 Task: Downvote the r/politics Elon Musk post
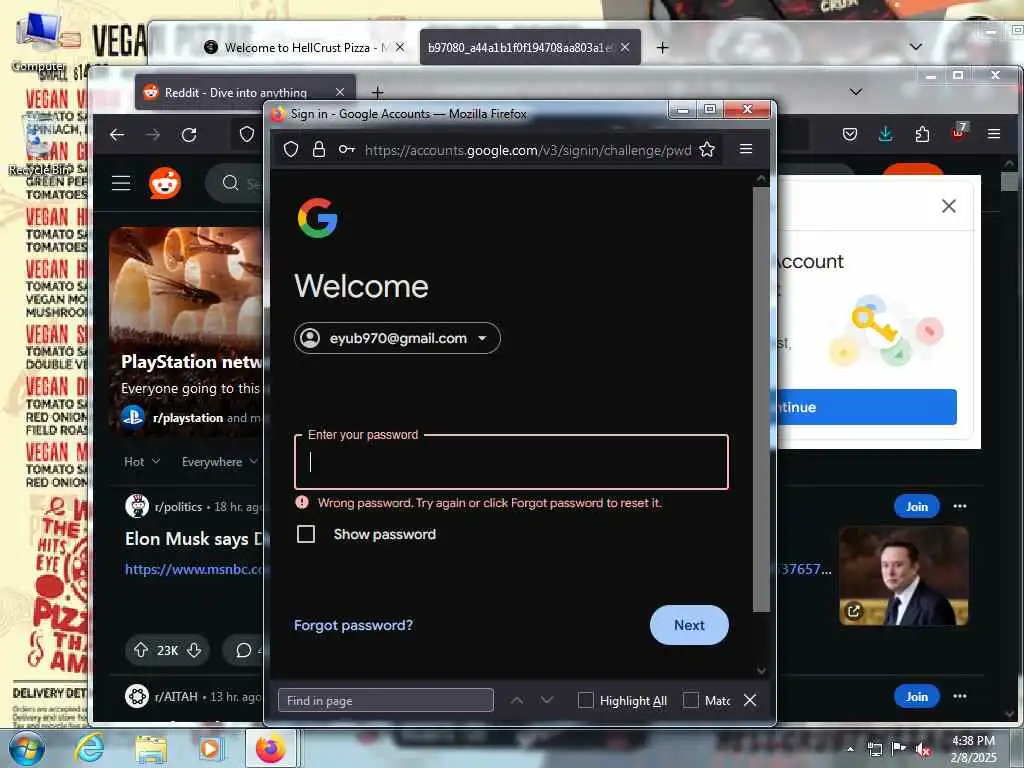coord(194,650)
